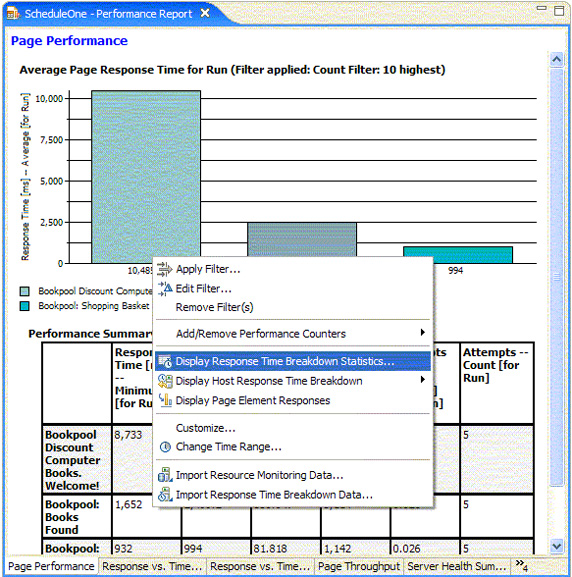
Task: Click the scroll down arrow
Action: (x=557, y=546)
